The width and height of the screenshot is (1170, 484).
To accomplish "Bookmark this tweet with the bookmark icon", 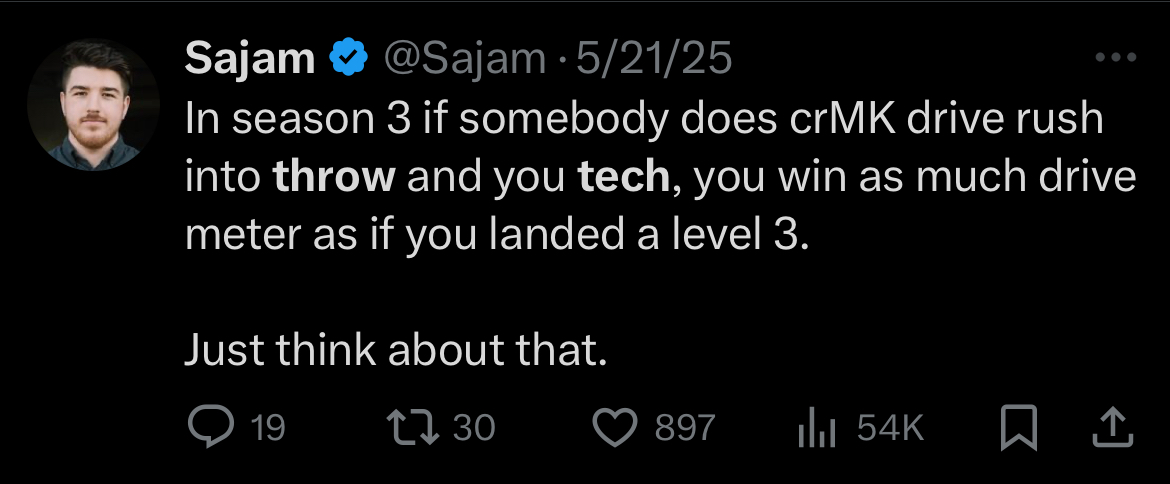I will pos(1017,428).
